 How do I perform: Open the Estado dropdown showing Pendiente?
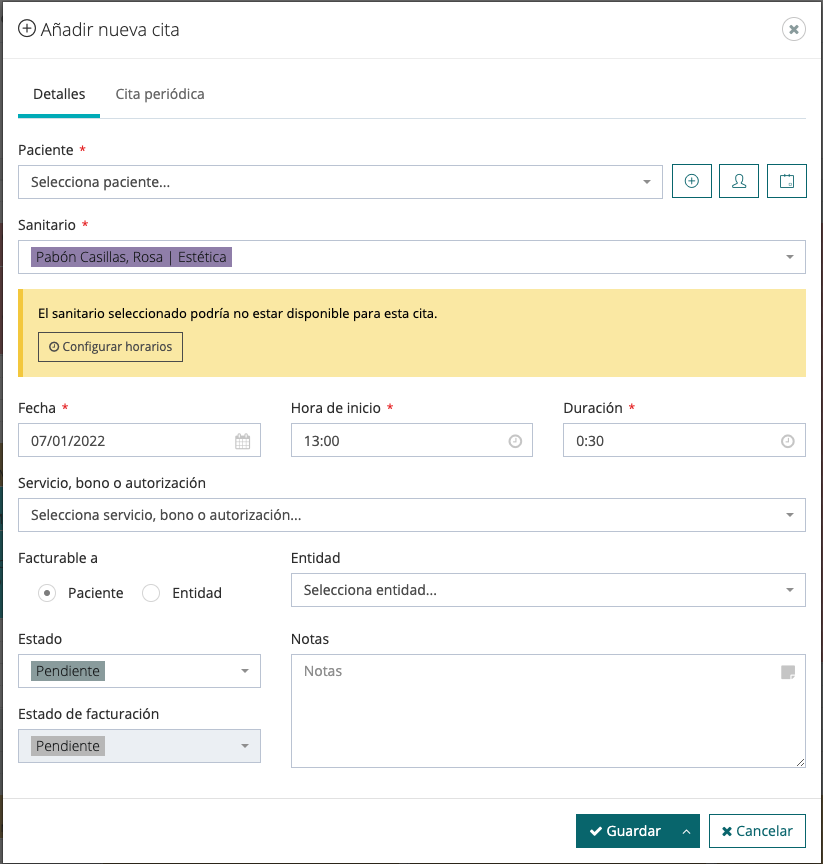(x=139, y=671)
